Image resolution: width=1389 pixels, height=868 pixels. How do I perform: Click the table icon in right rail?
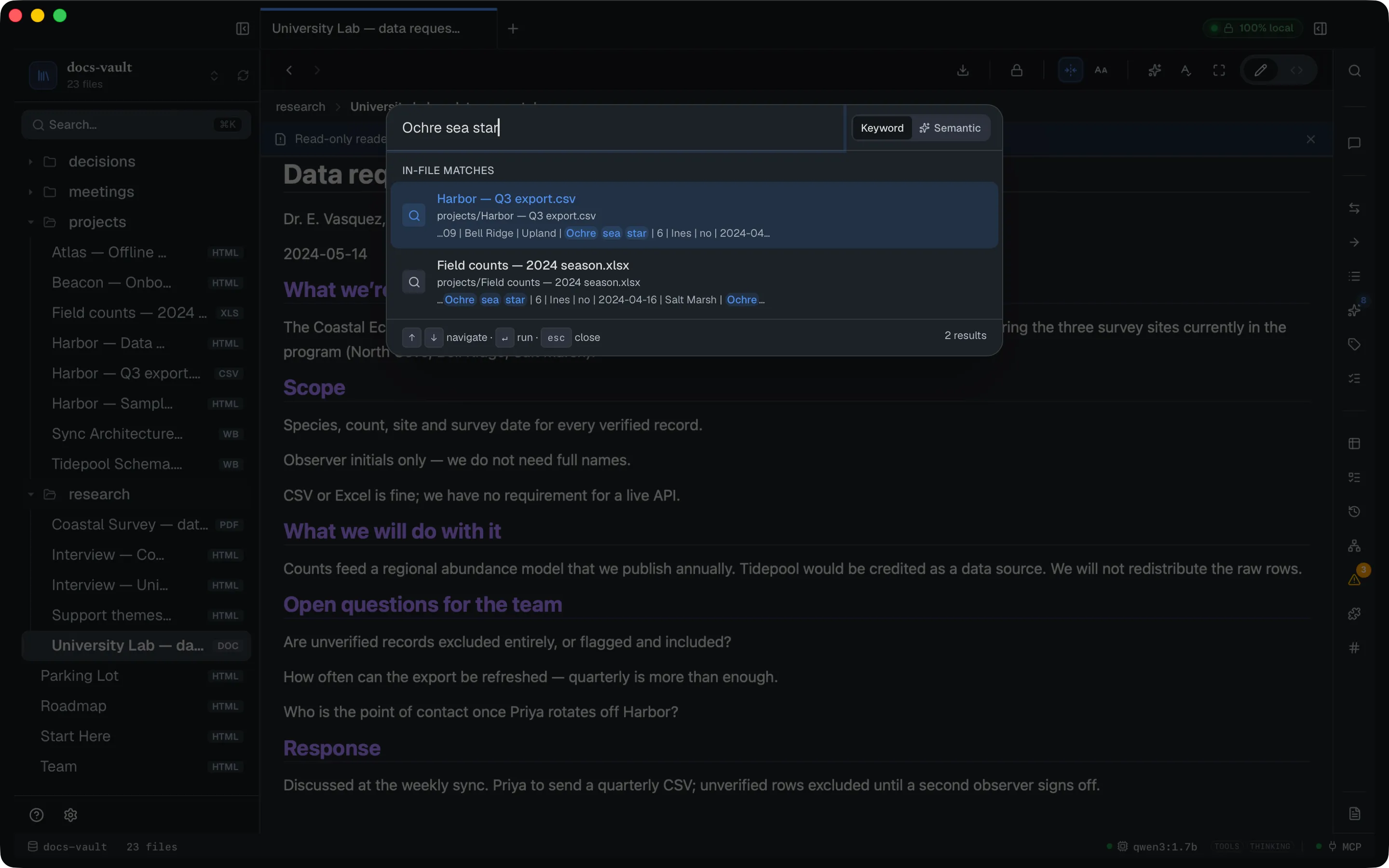[1354, 443]
